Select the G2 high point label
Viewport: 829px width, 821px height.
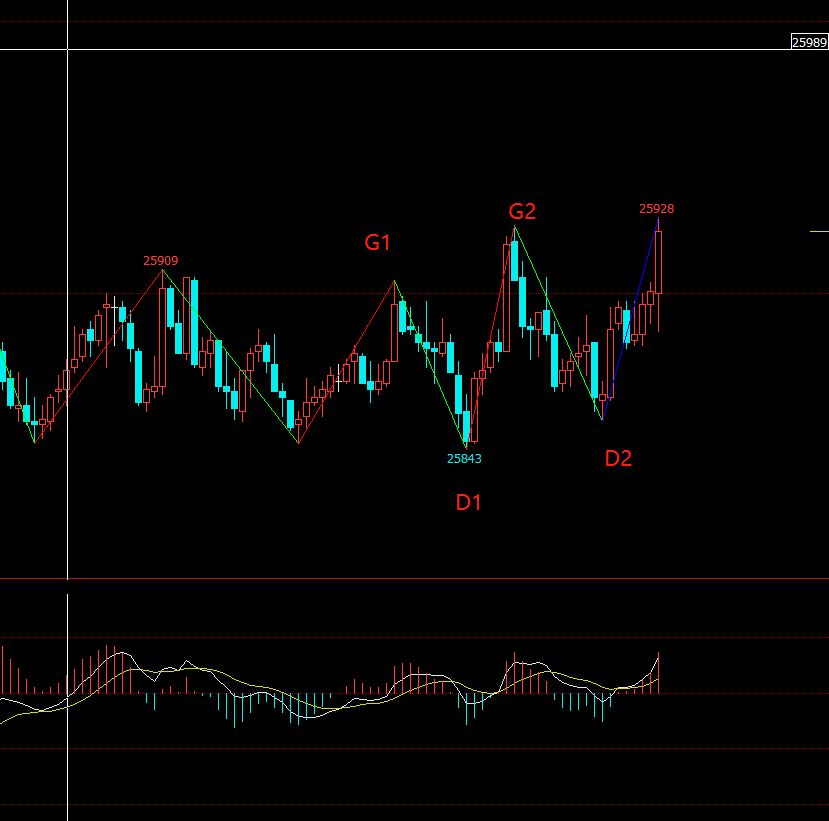[x=522, y=211]
